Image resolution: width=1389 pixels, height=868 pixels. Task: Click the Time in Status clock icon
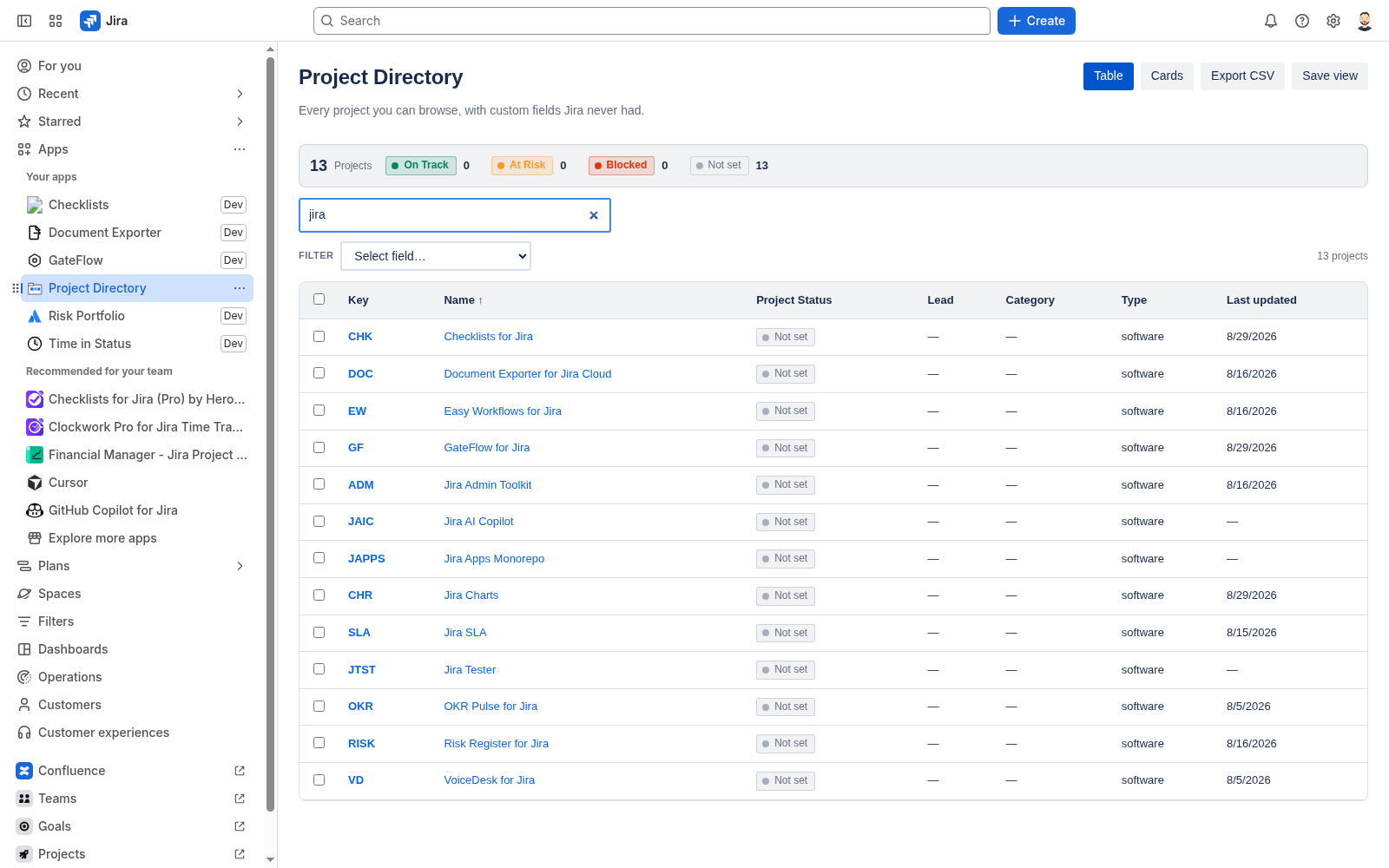pos(35,344)
